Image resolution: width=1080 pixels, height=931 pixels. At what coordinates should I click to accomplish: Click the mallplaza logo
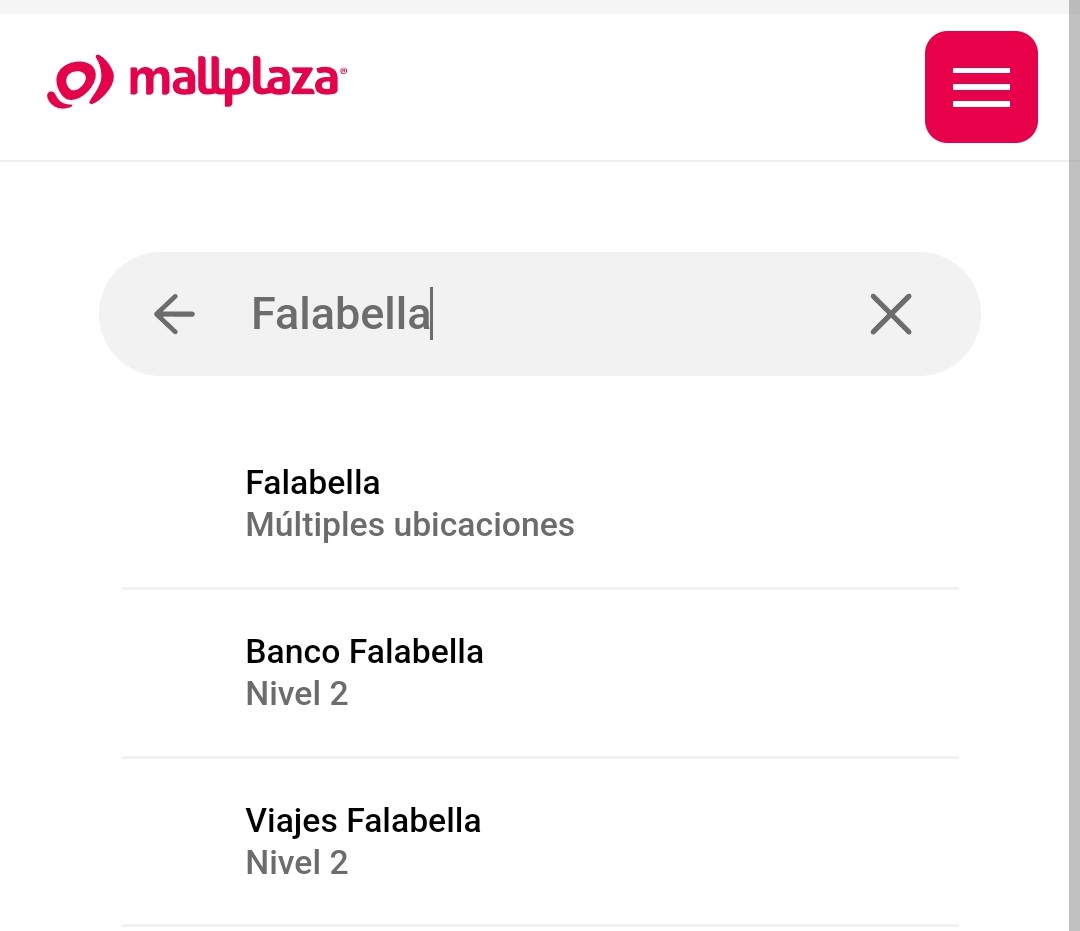click(x=197, y=81)
